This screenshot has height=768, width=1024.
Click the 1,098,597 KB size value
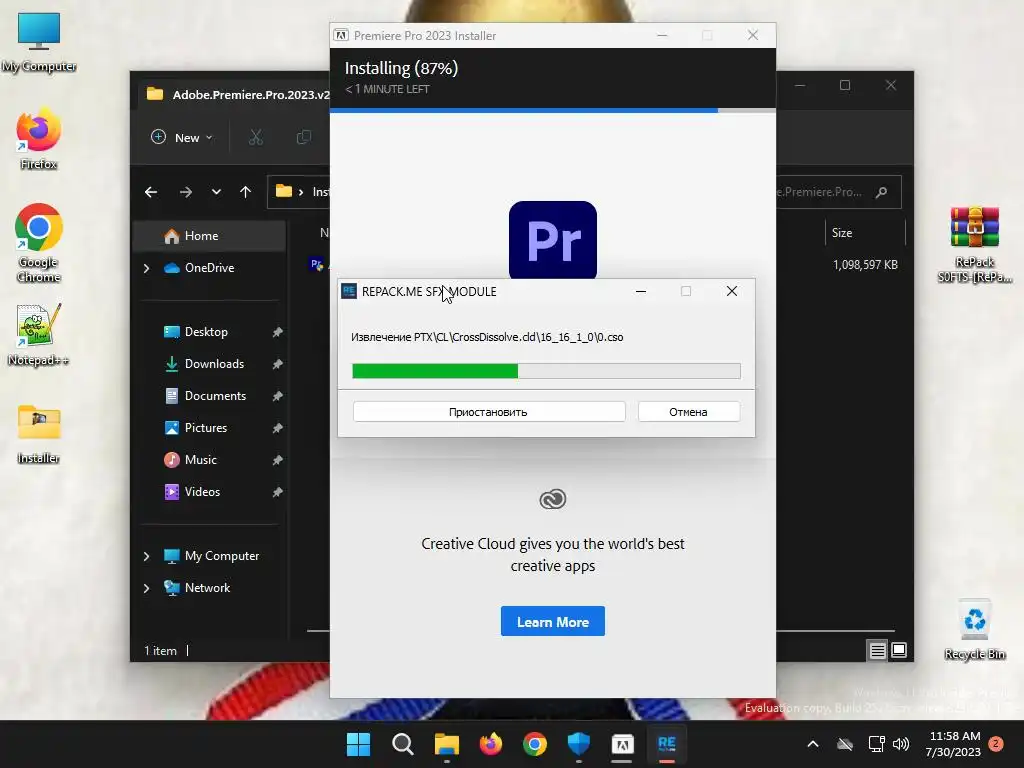[865, 264]
